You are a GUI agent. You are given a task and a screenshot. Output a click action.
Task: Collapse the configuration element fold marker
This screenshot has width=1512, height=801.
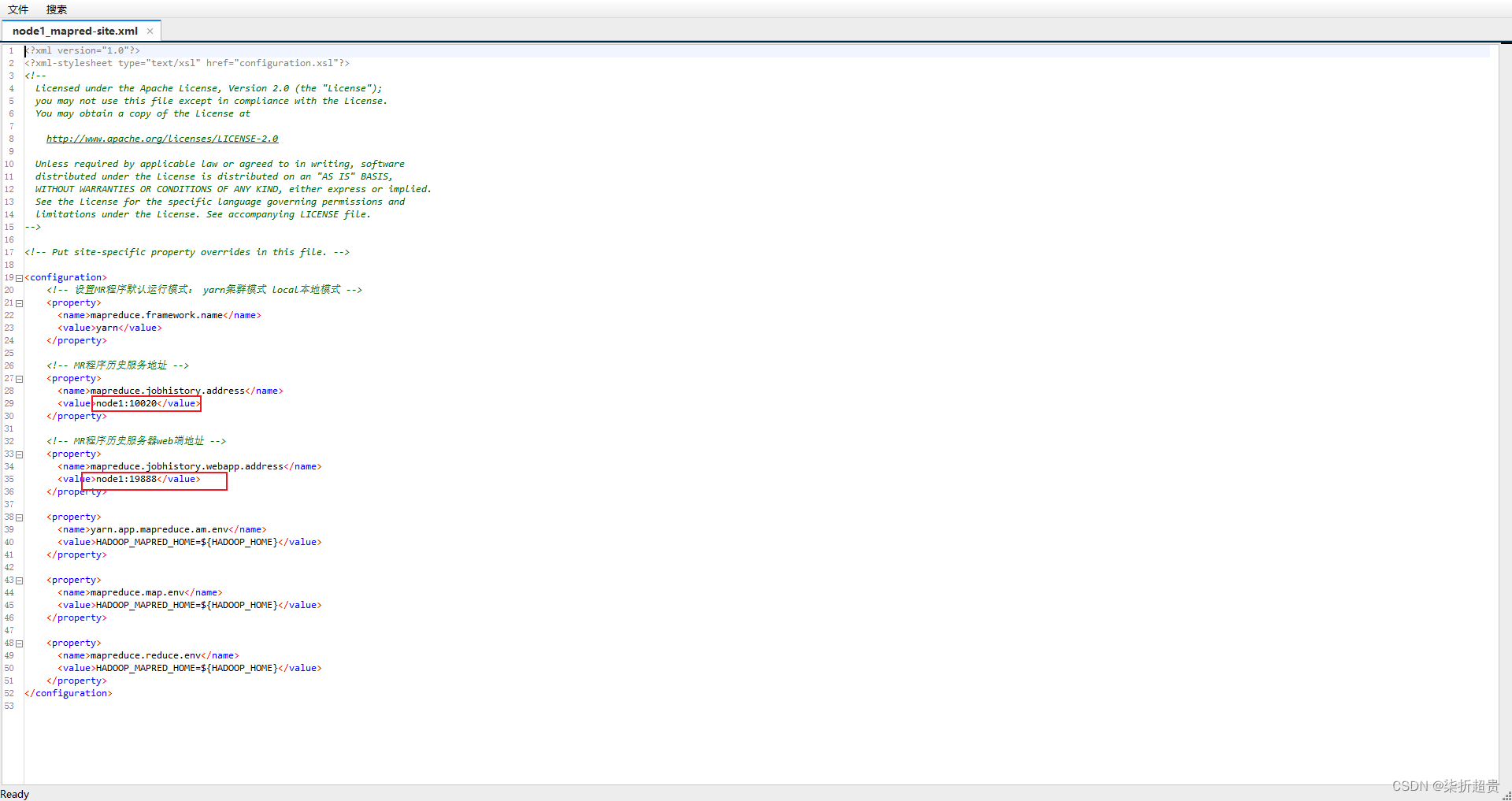pyautogui.click(x=20, y=278)
